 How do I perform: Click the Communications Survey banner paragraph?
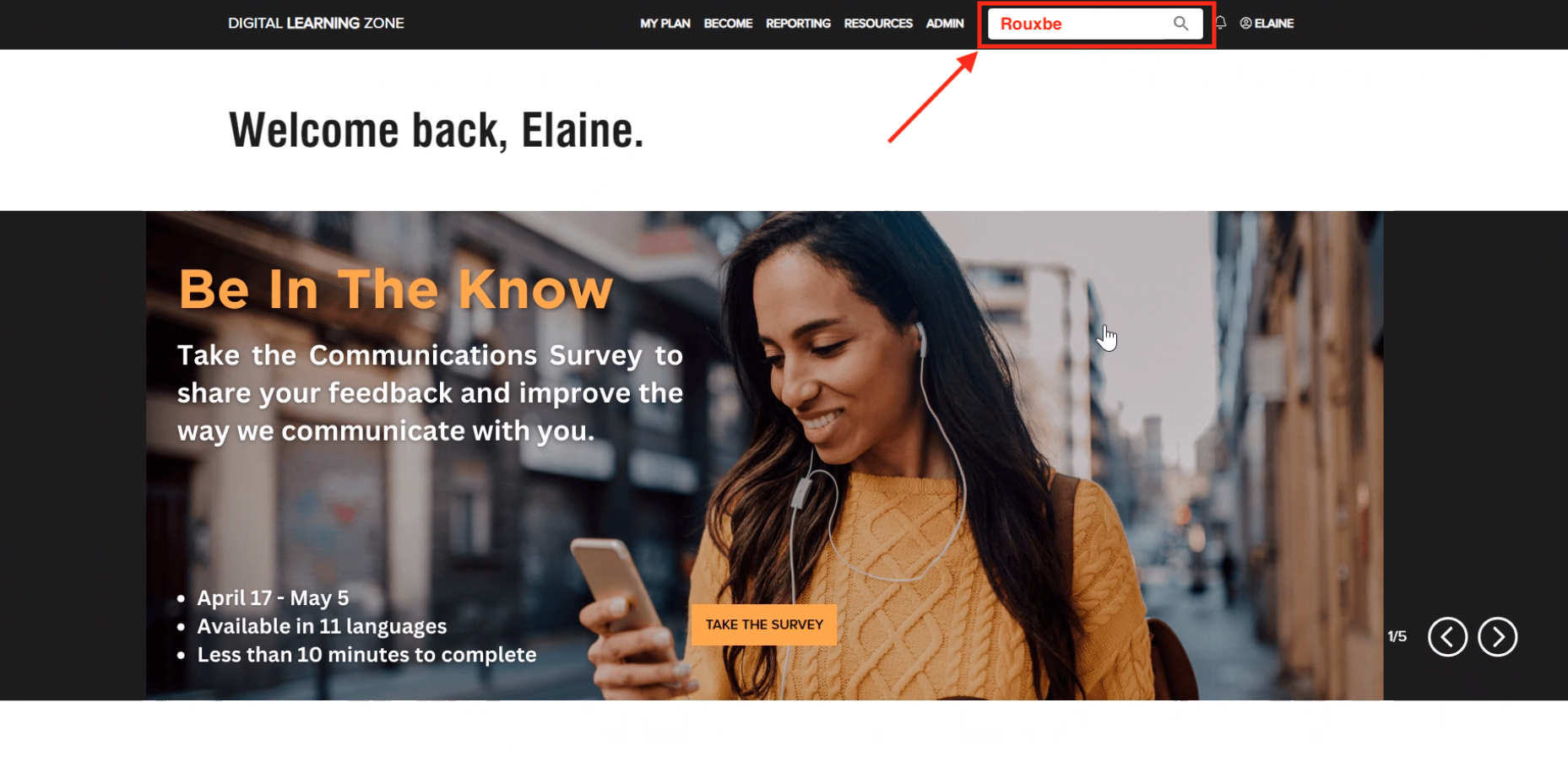430,393
